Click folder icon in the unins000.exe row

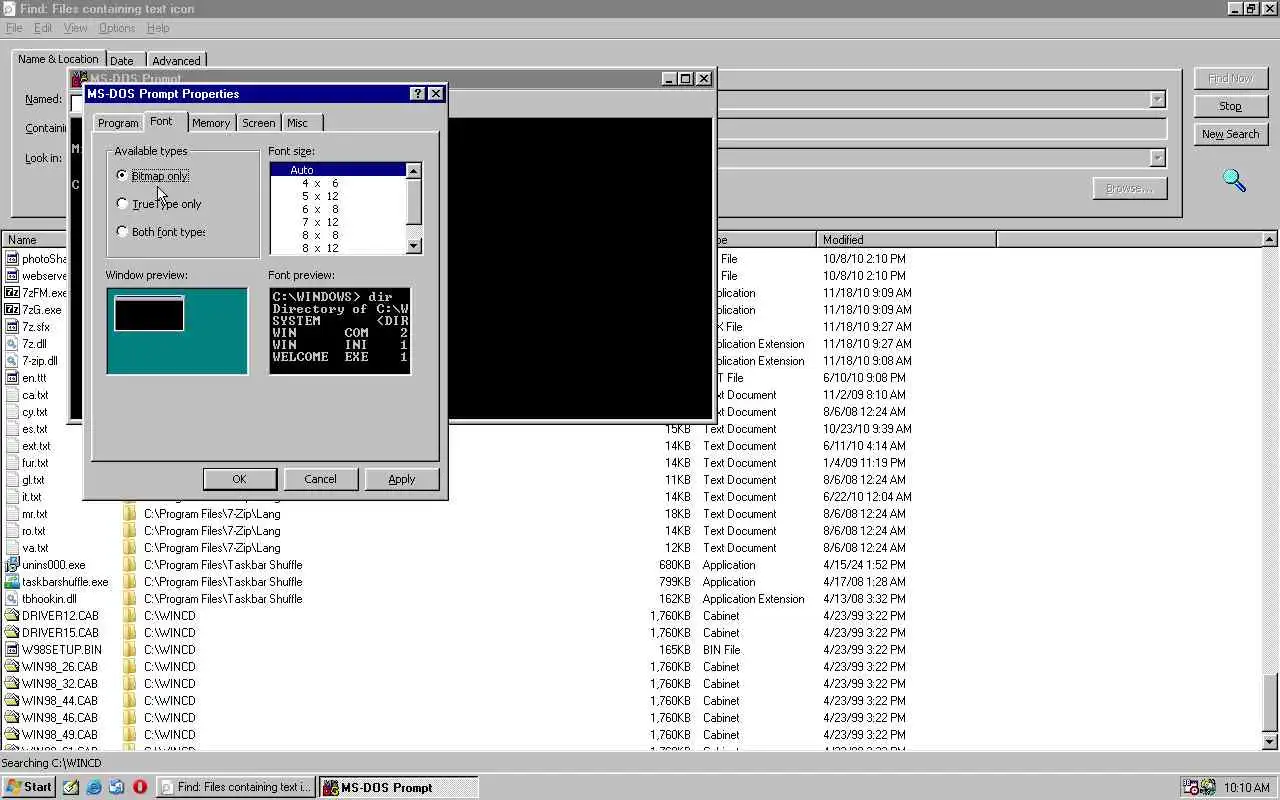(130, 565)
